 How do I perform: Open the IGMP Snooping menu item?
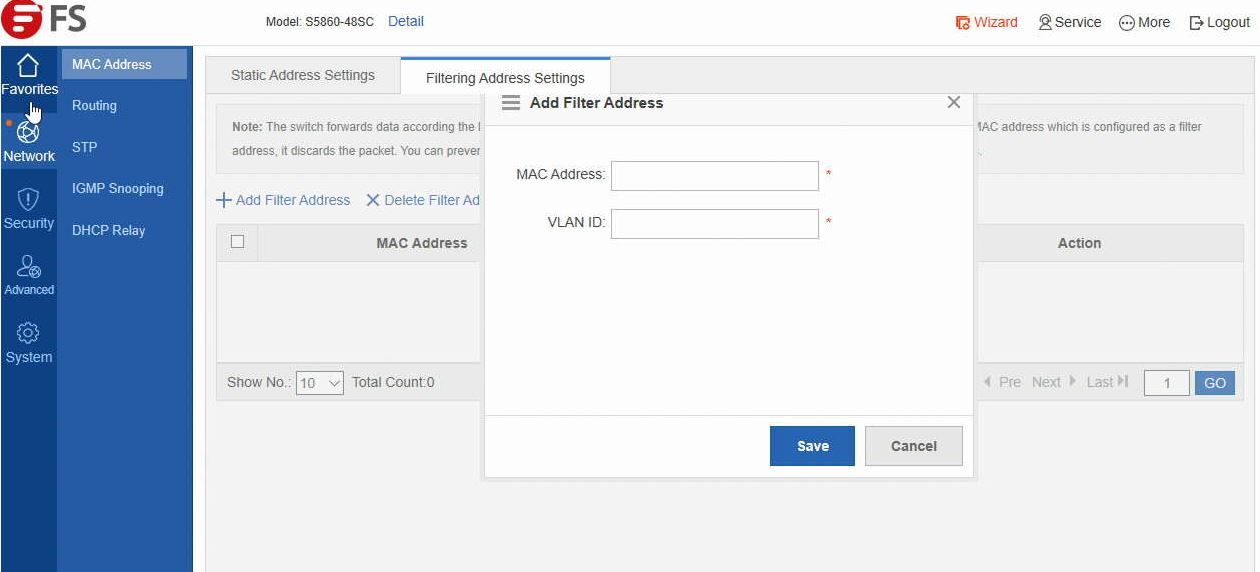117,188
